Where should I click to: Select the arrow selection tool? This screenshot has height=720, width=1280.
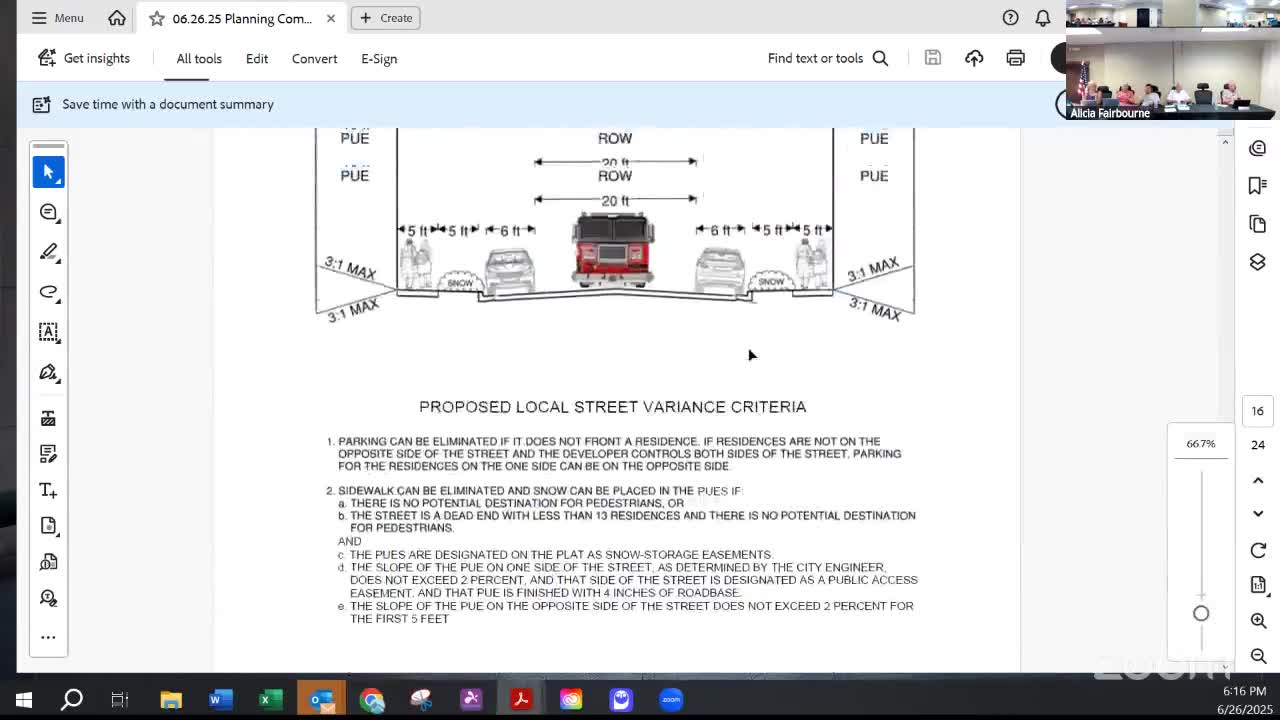(48, 172)
